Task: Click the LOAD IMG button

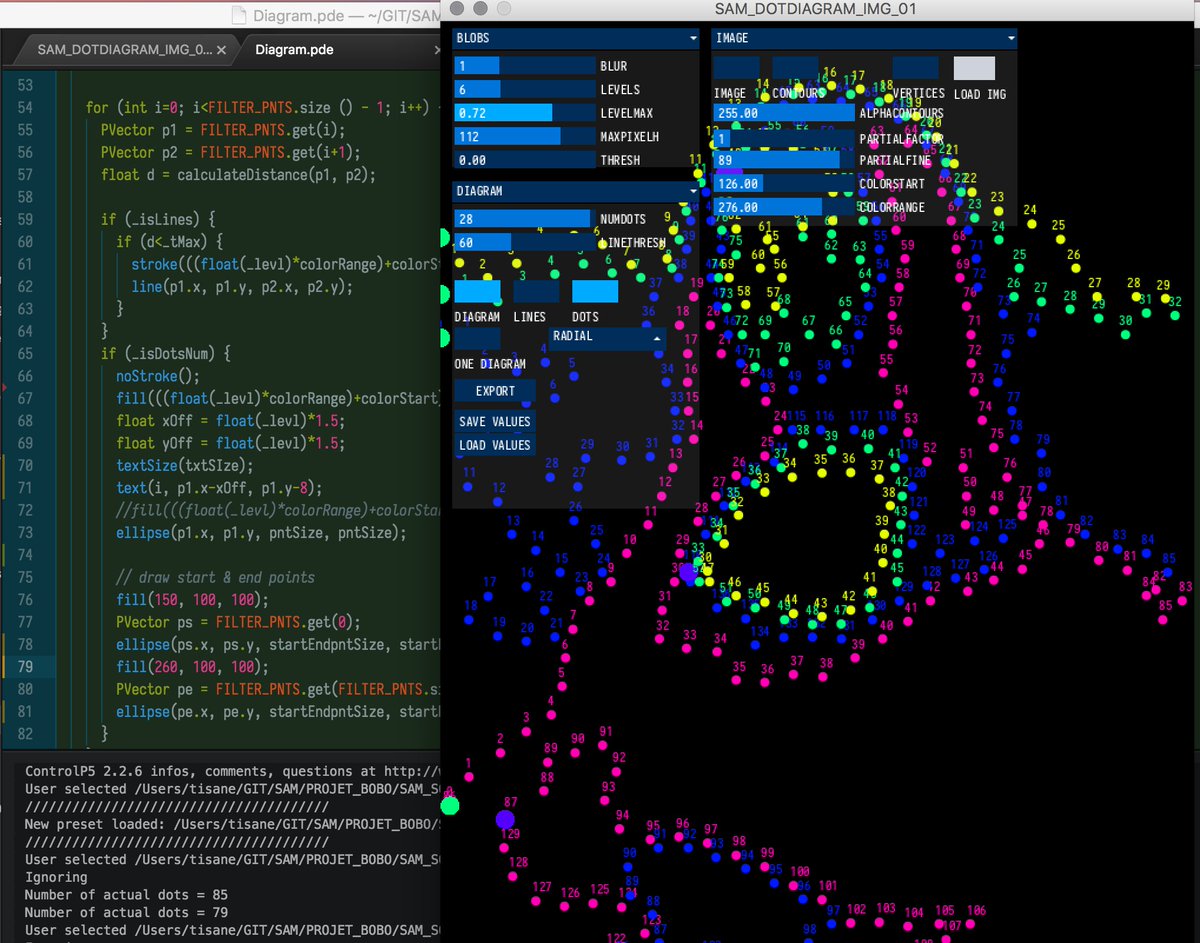Action: (x=975, y=68)
